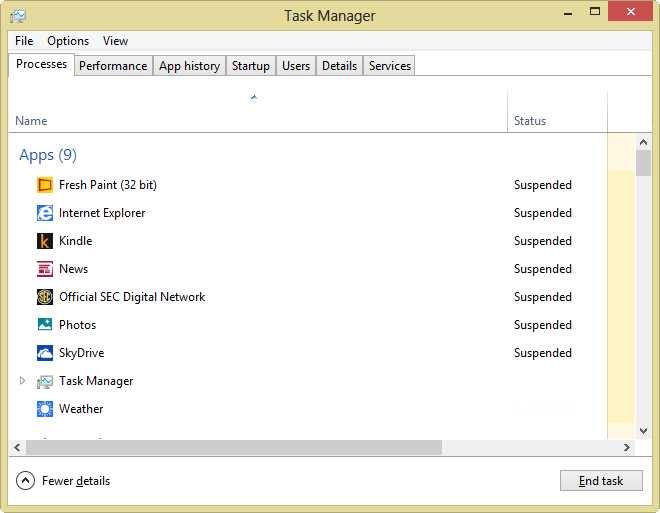Viewport: 660px width, 513px height.
Task: Click Suspended status of Photos
Action: coord(543,325)
